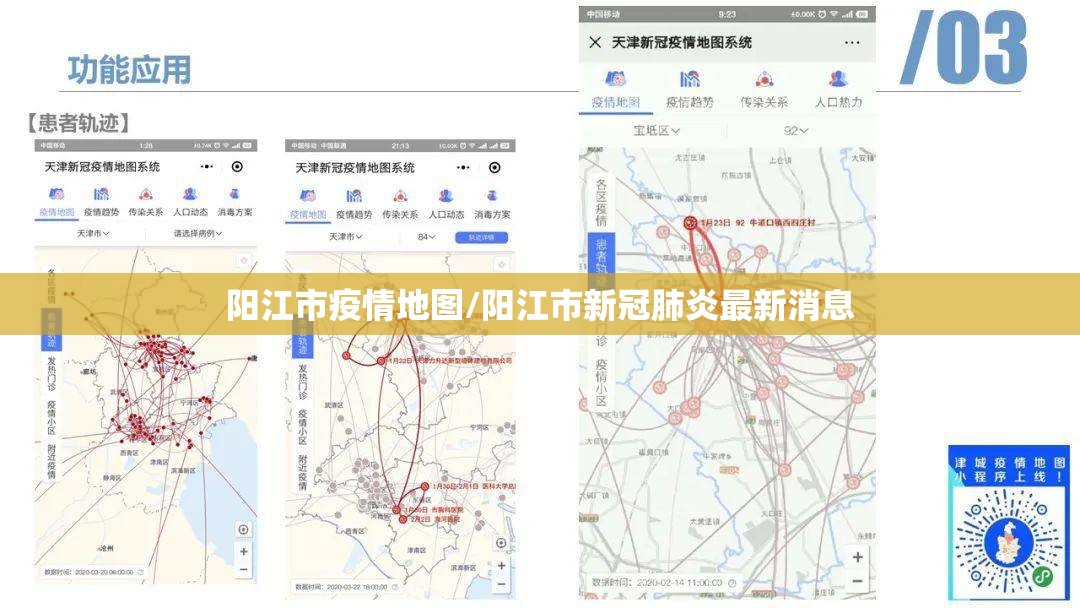The image size is (1080, 608).
Task: Tap the layer icon on middle phone map
Action: click(x=502, y=264)
